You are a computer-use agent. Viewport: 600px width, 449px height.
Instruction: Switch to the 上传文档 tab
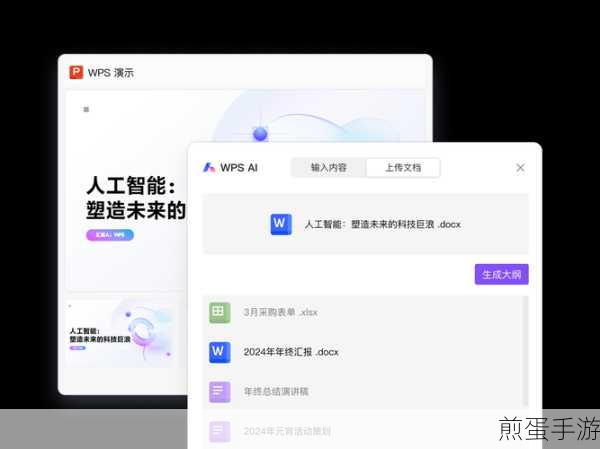point(403,167)
